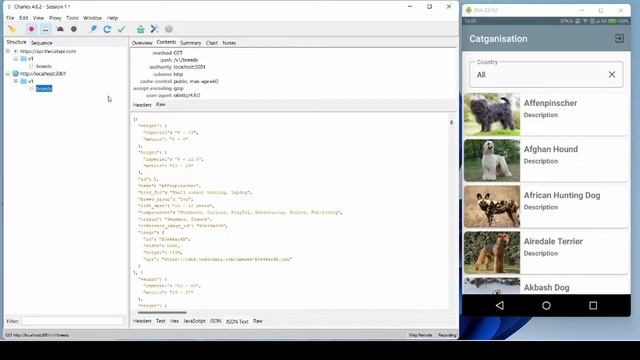Toggle breakpoints with the hexagon icon
This screenshot has width=640, height=360.
pyautogui.click(x=74, y=29)
